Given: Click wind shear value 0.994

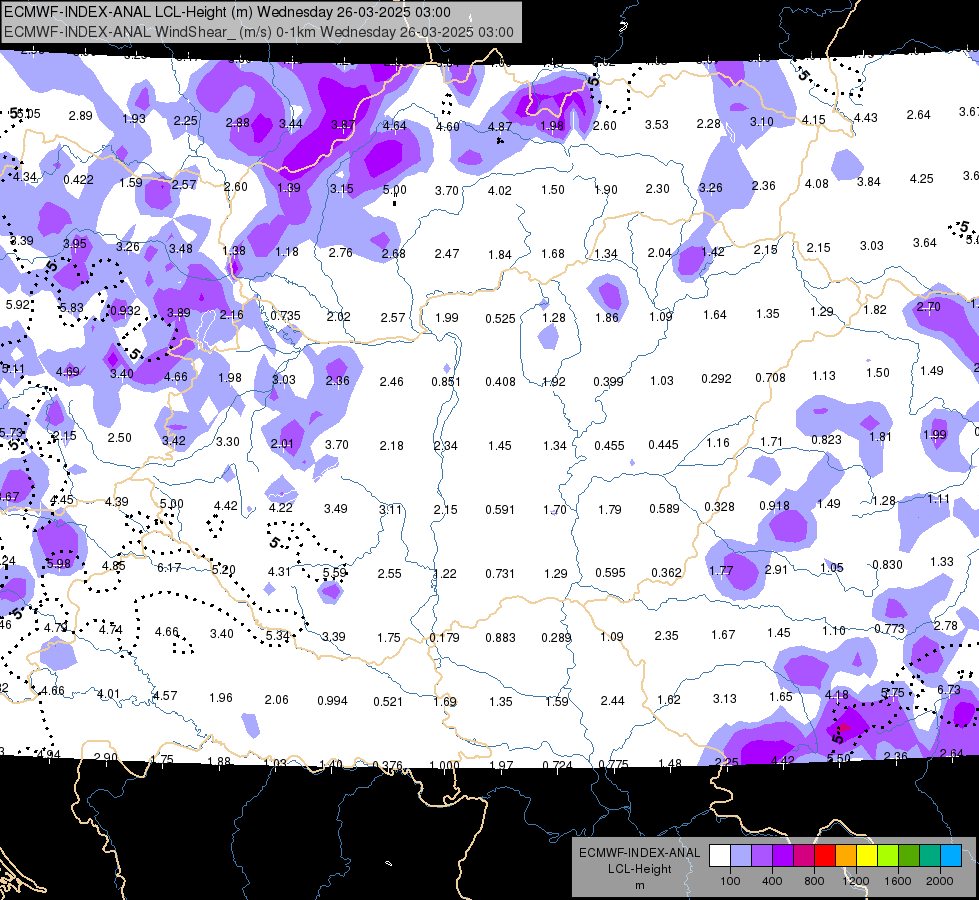Looking at the screenshot, I should (x=332, y=701).
